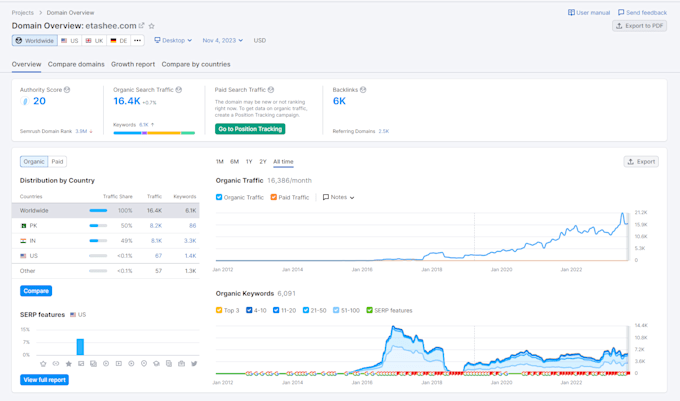Click the Twitter bird SERP icon
The width and height of the screenshot is (680, 401).
(194, 364)
